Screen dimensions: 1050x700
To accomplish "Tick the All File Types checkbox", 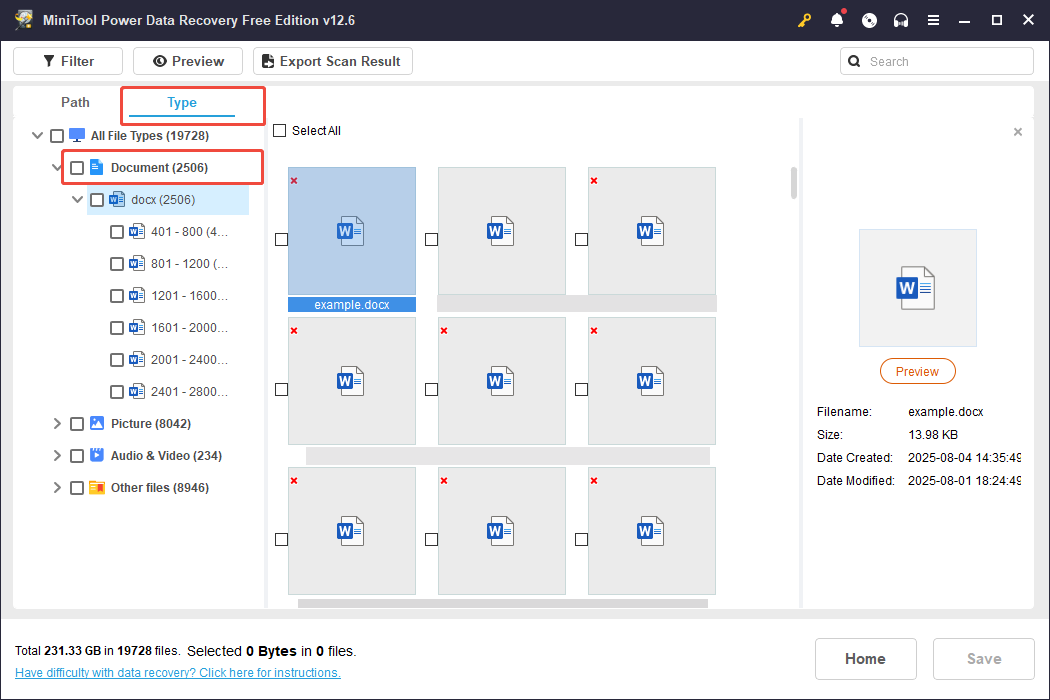I will (x=57, y=136).
